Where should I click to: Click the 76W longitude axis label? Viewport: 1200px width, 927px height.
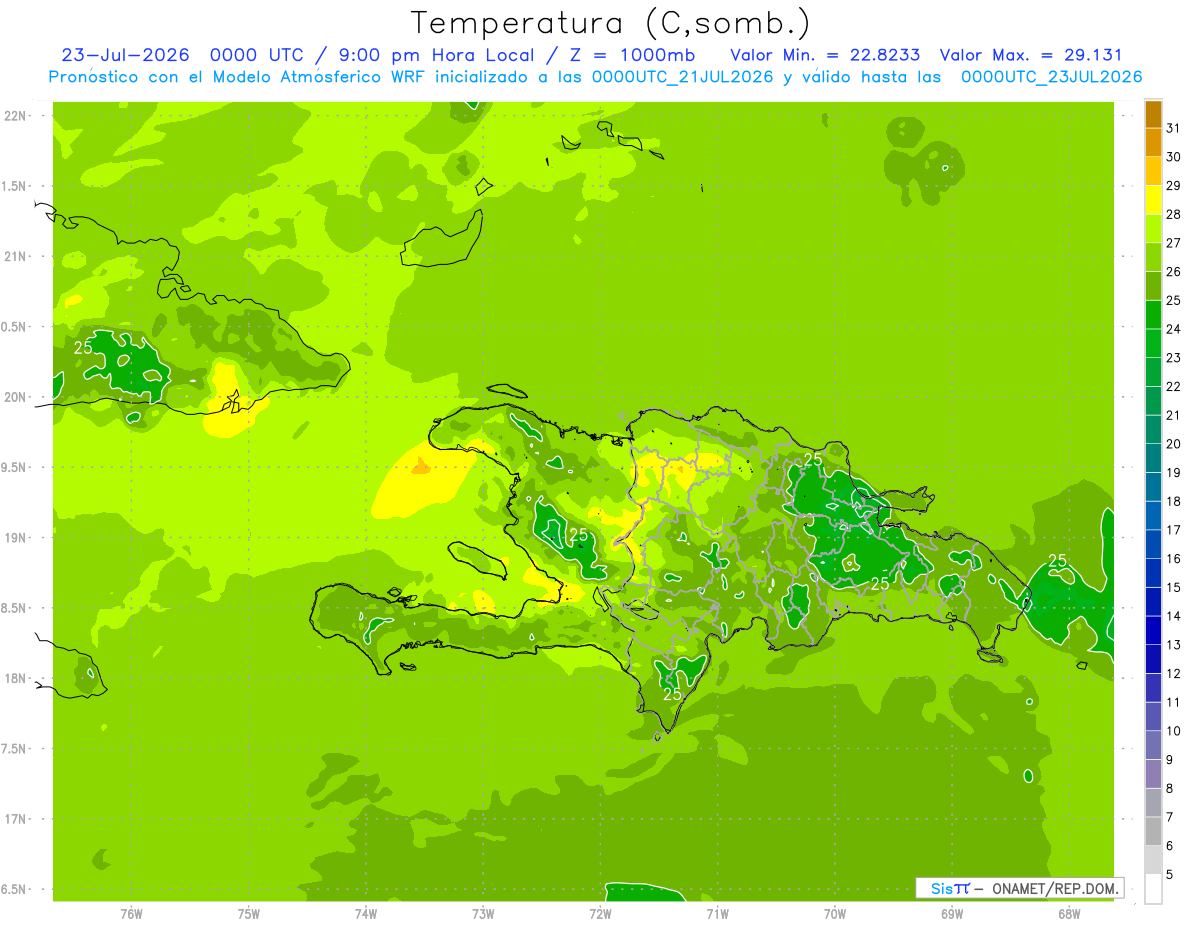[131, 913]
